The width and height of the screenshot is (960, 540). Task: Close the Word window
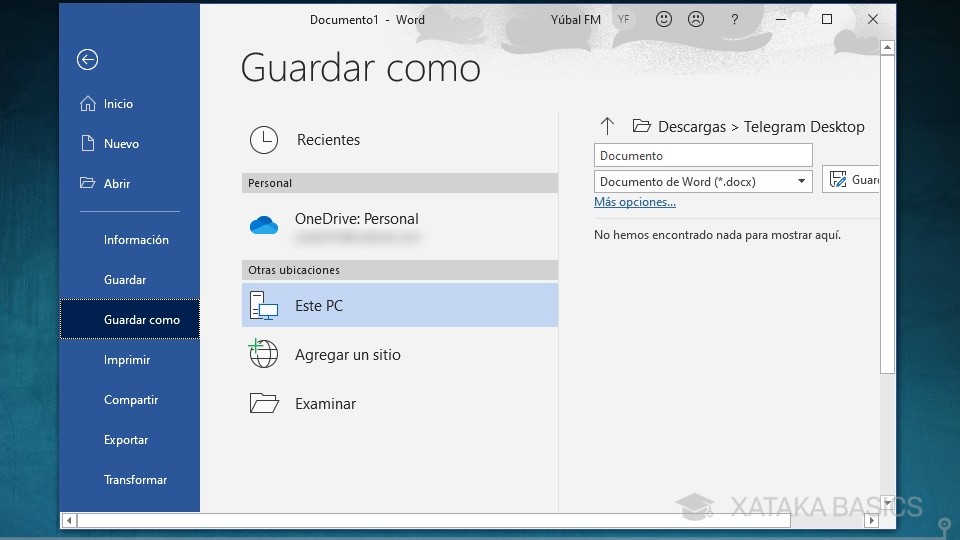873,20
